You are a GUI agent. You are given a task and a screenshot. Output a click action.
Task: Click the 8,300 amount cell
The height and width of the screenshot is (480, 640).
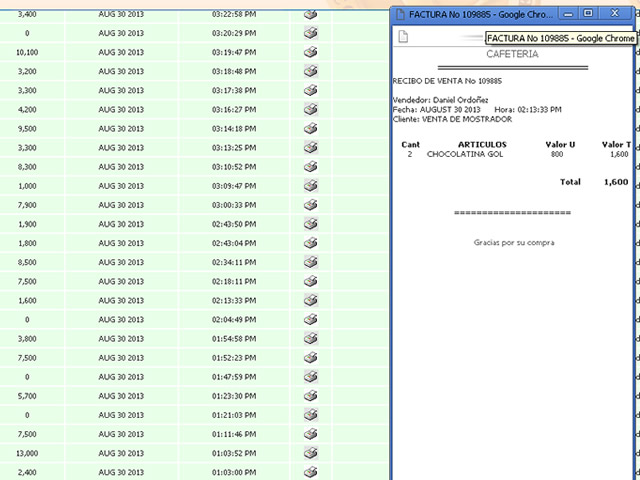coord(27,167)
